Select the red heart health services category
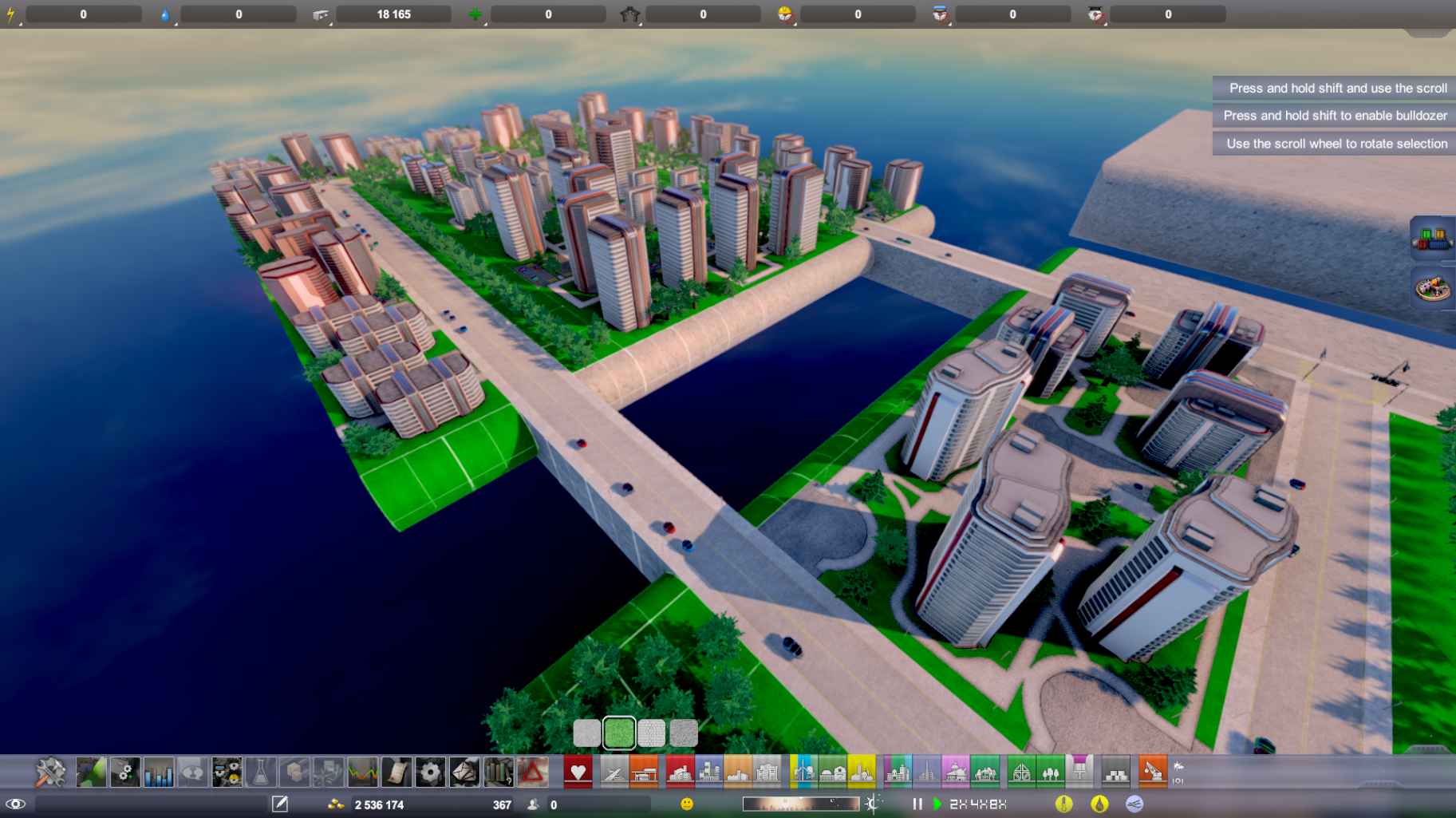Image resolution: width=1456 pixels, height=818 pixels. pyautogui.click(x=578, y=773)
